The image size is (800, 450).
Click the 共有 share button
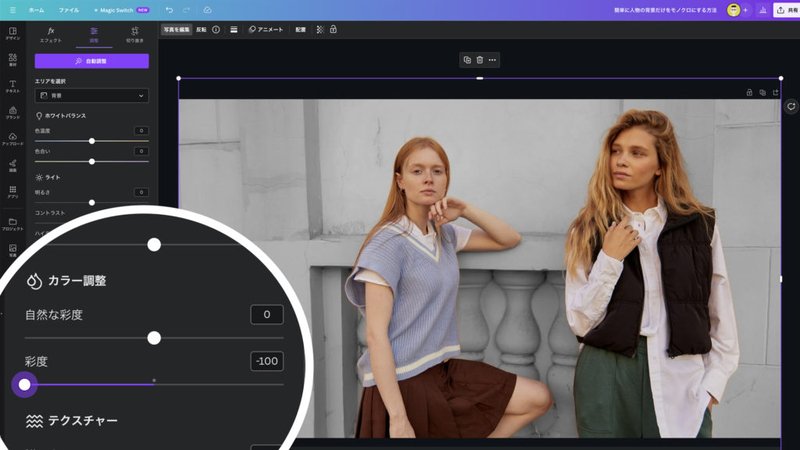787,10
